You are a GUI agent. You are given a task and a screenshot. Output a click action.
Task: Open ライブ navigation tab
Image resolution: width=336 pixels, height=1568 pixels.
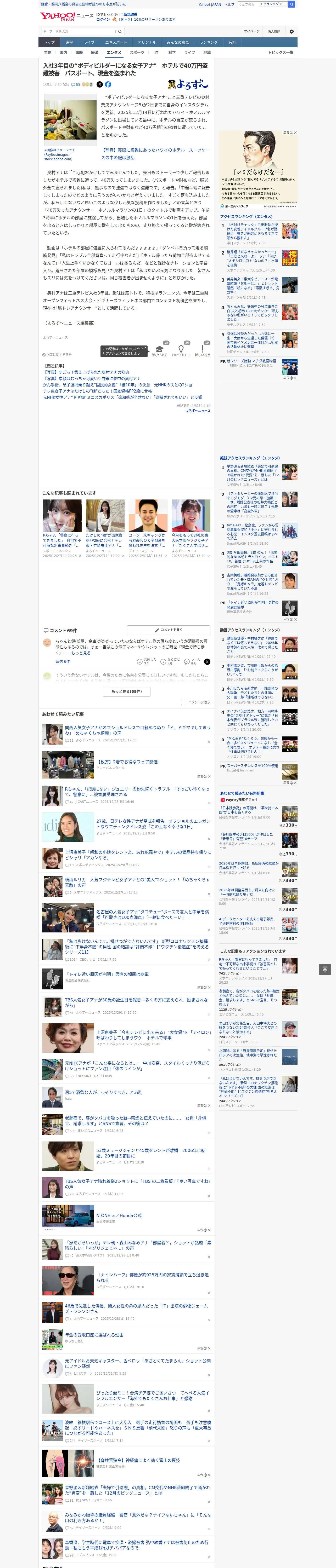pos(89,43)
